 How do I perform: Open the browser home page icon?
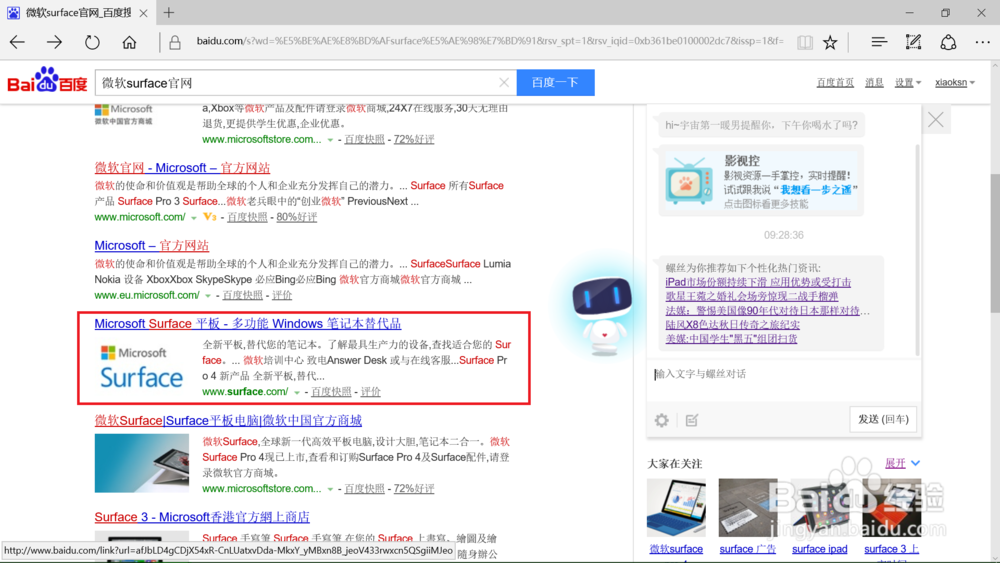tap(129, 42)
